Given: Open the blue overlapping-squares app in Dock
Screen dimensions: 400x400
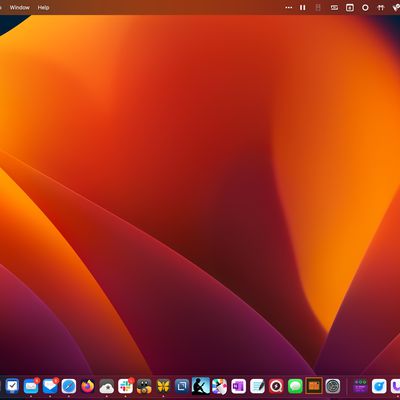Looking at the screenshot, I should (x=182, y=386).
